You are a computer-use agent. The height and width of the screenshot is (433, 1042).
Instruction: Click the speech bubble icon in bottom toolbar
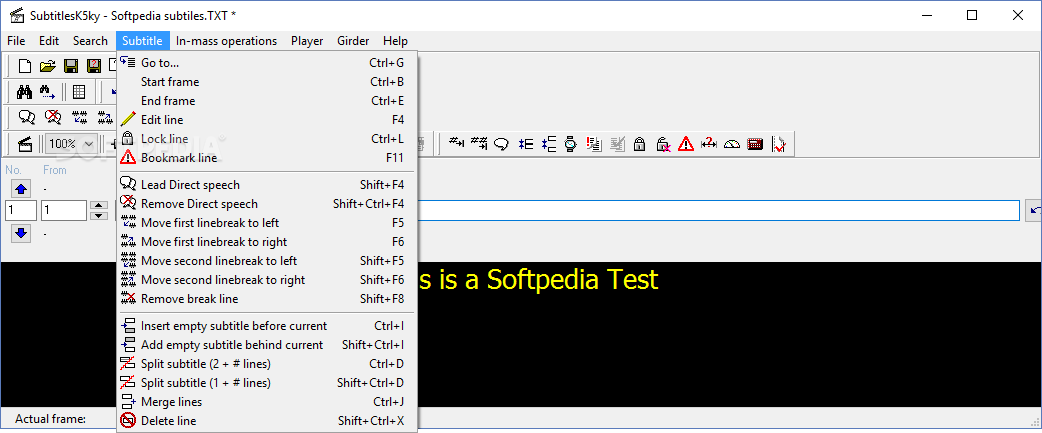[x=502, y=143]
